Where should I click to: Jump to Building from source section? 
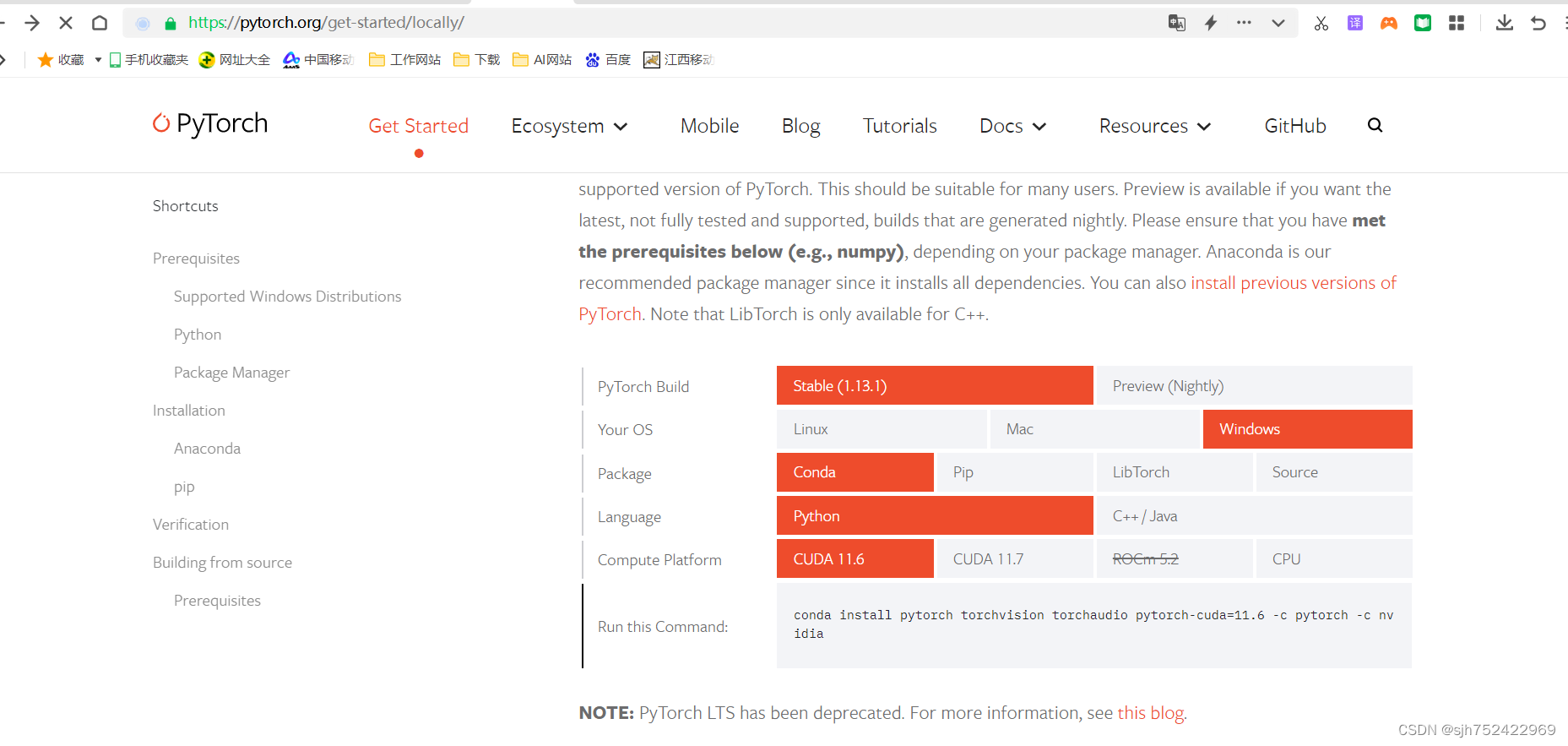point(222,563)
